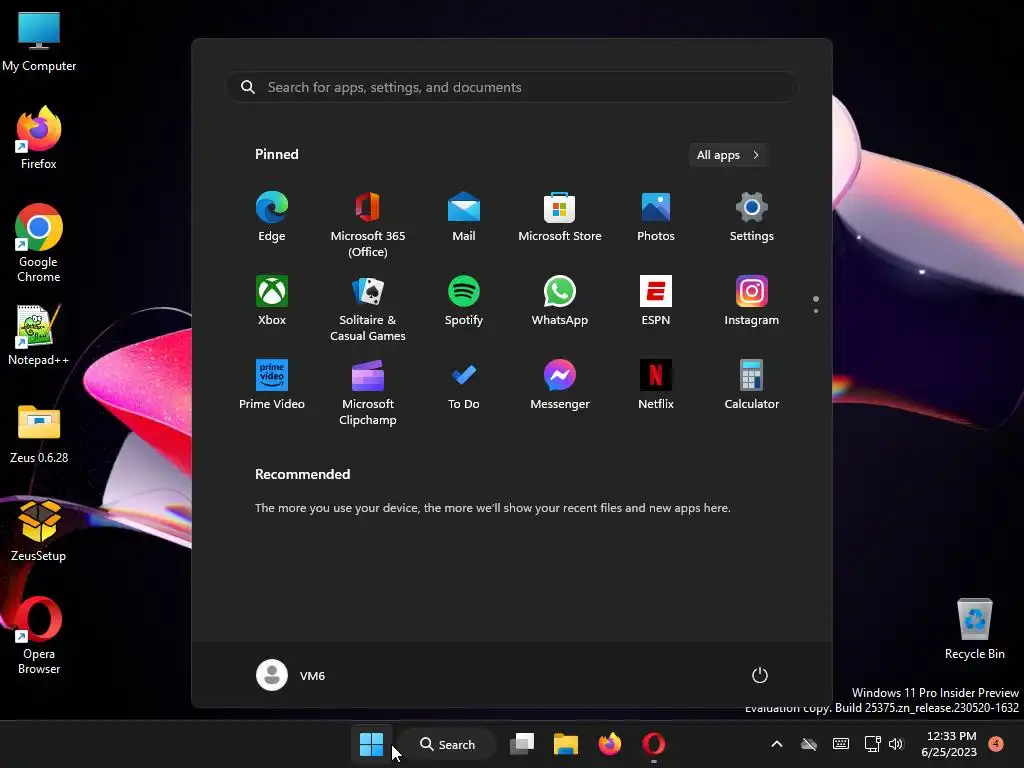Screen dimensions: 1024x768
Task: Open the VM6 user account menu
Action: click(x=291, y=675)
